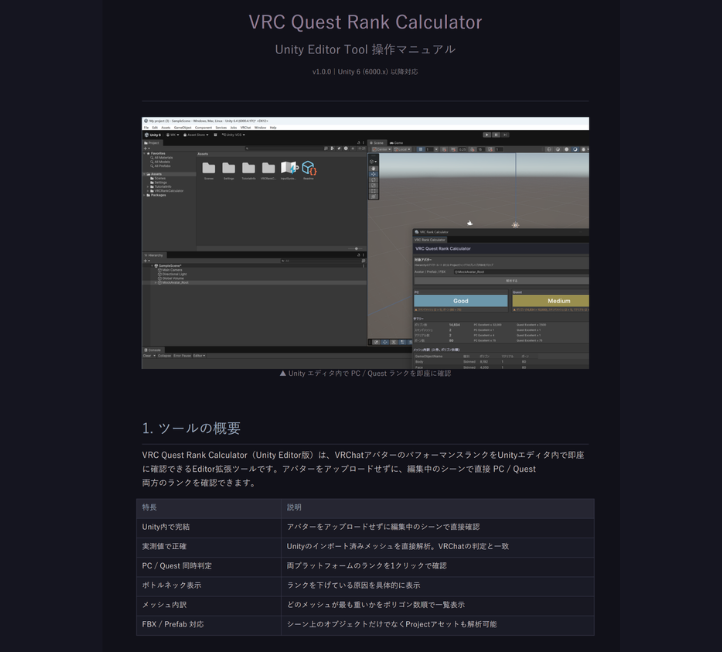Open the Asset Store dropdown
Screen dimensions: 722x652
pos(196,135)
